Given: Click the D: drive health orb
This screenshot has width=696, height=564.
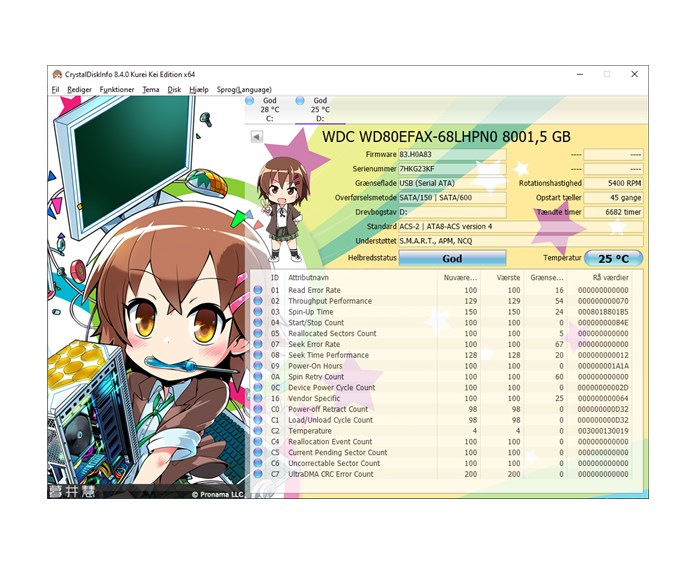Looking at the screenshot, I should click(300, 101).
